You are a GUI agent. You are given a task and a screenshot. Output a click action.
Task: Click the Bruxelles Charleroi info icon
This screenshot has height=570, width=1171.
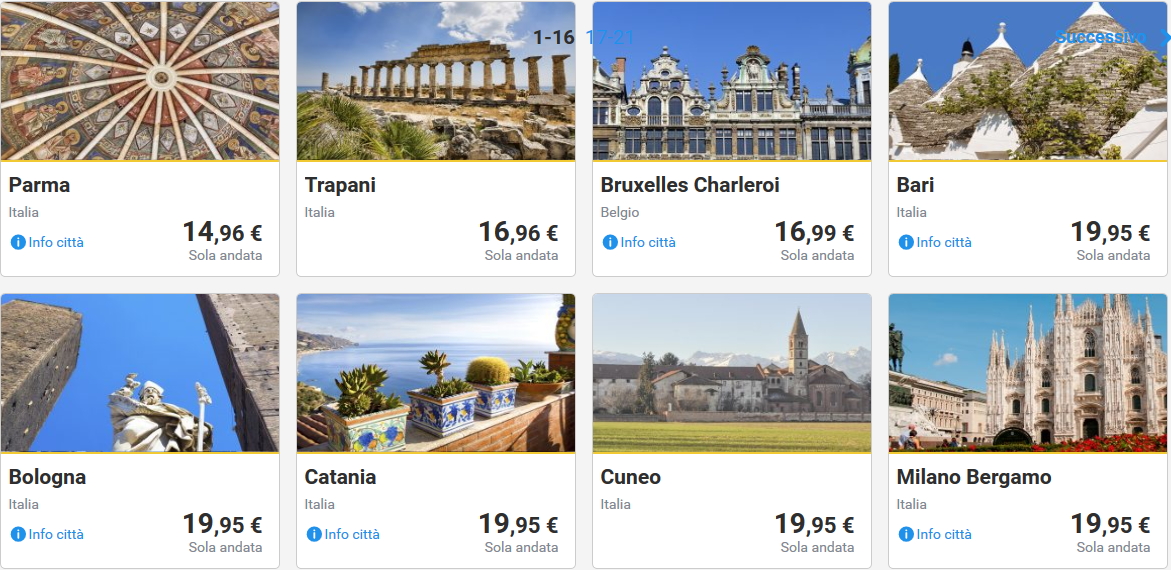point(610,243)
